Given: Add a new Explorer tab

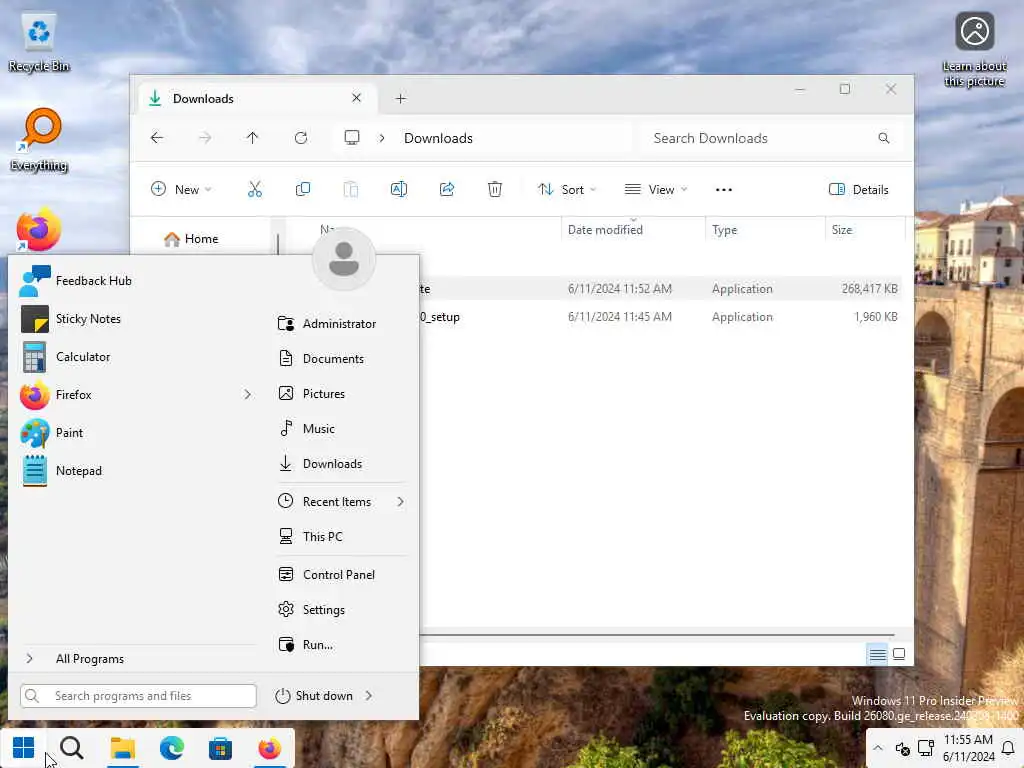Looking at the screenshot, I should tap(401, 99).
